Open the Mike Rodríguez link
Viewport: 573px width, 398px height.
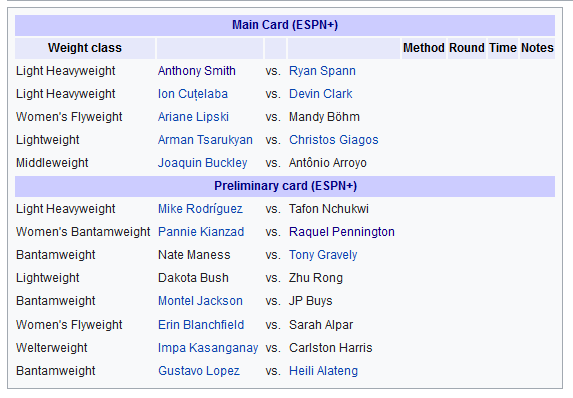click(x=200, y=209)
